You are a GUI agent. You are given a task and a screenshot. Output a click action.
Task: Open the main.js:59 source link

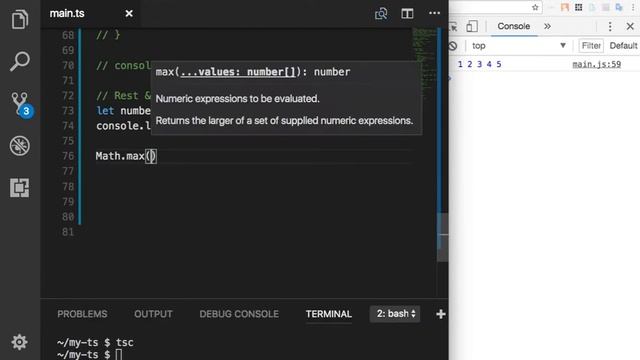coord(596,64)
